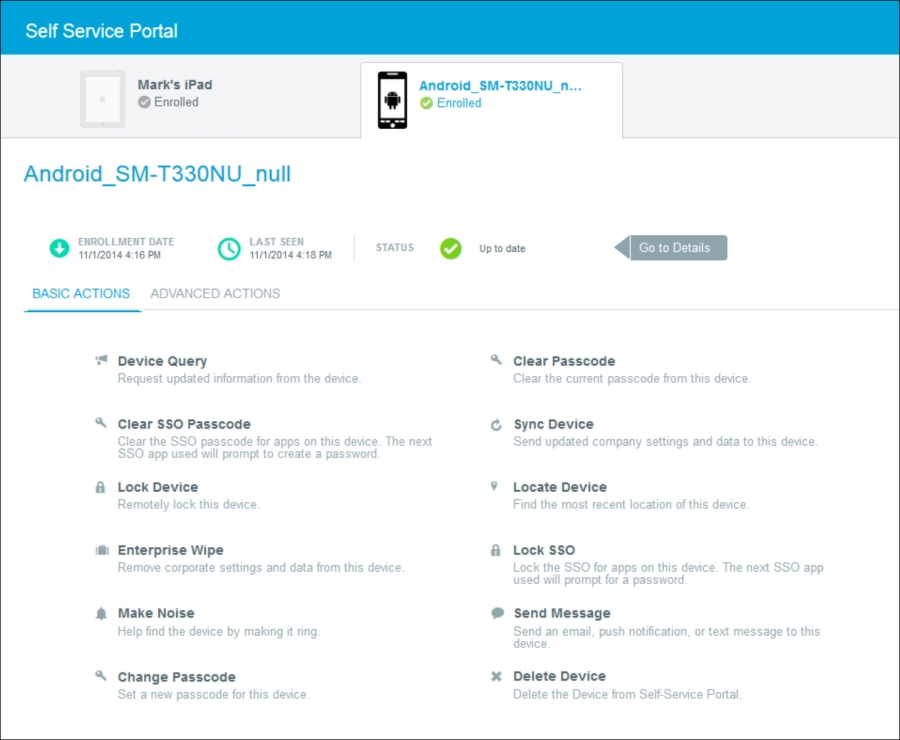Click 'Delete the Device from Self-Service Portal' text
Image resolution: width=900 pixels, height=740 pixels.
pos(627,695)
